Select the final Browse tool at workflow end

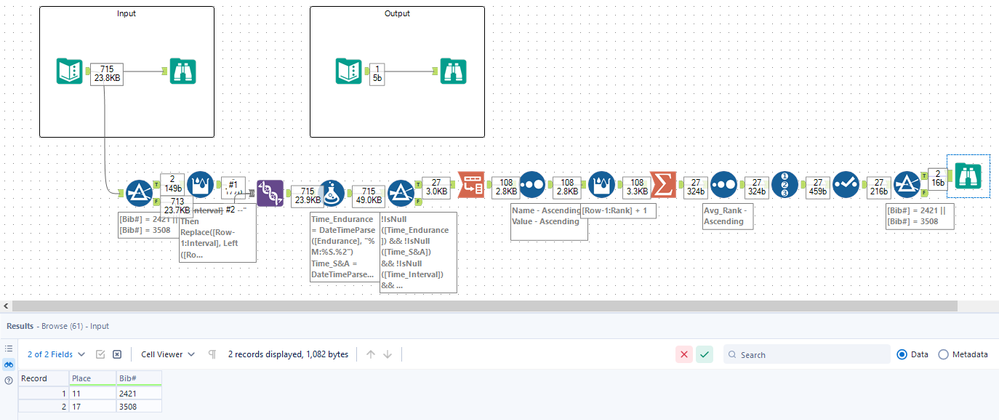tap(968, 175)
